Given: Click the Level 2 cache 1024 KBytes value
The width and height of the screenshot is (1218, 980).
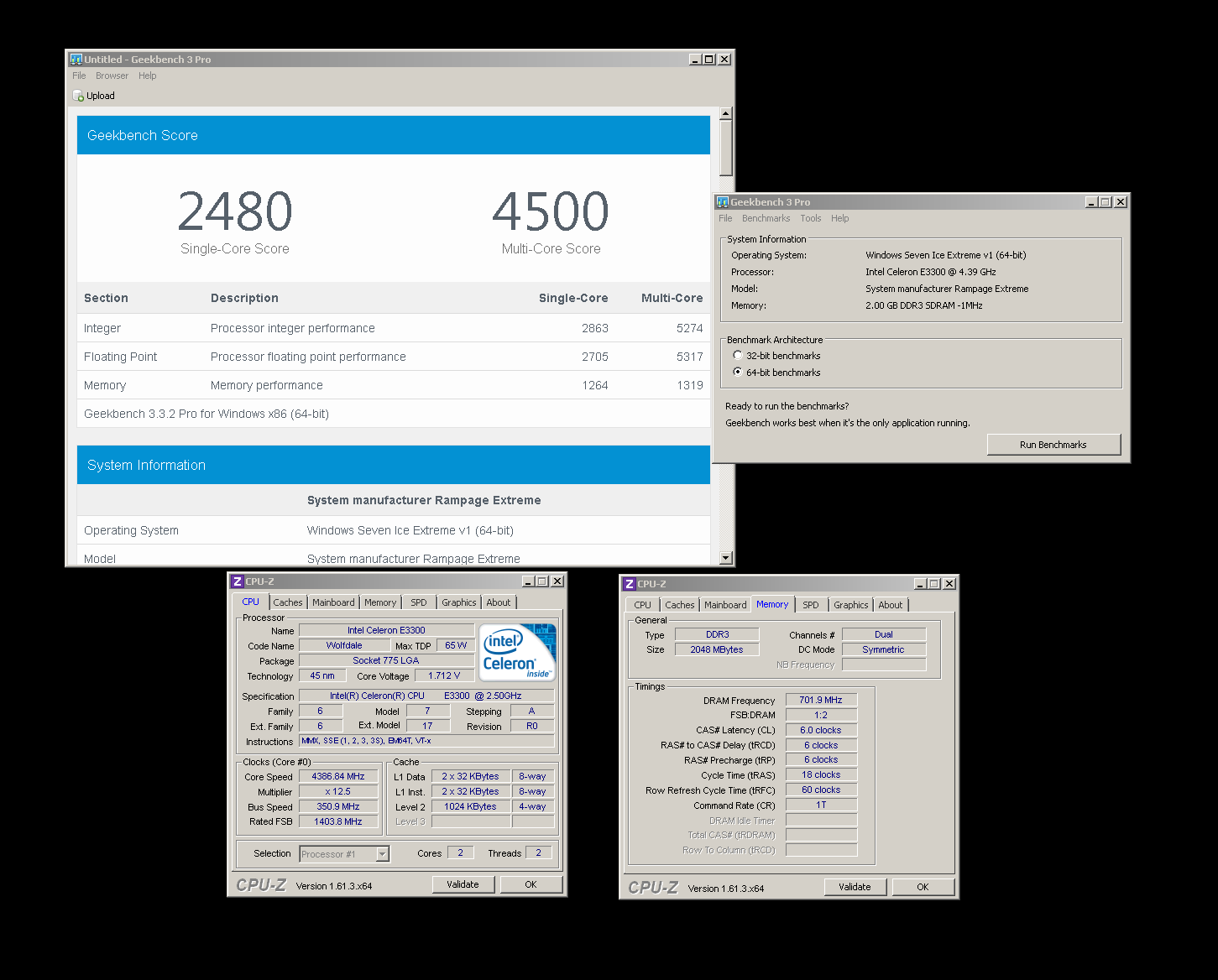Looking at the screenshot, I should [x=471, y=806].
